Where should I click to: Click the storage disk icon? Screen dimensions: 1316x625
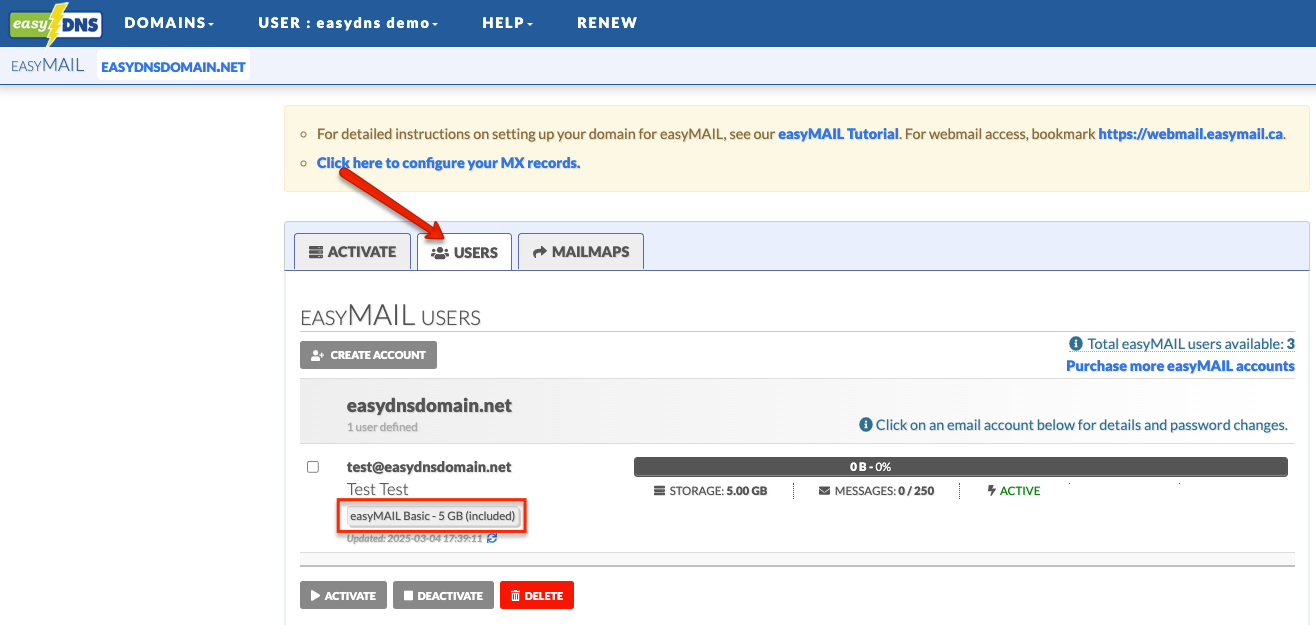659,491
